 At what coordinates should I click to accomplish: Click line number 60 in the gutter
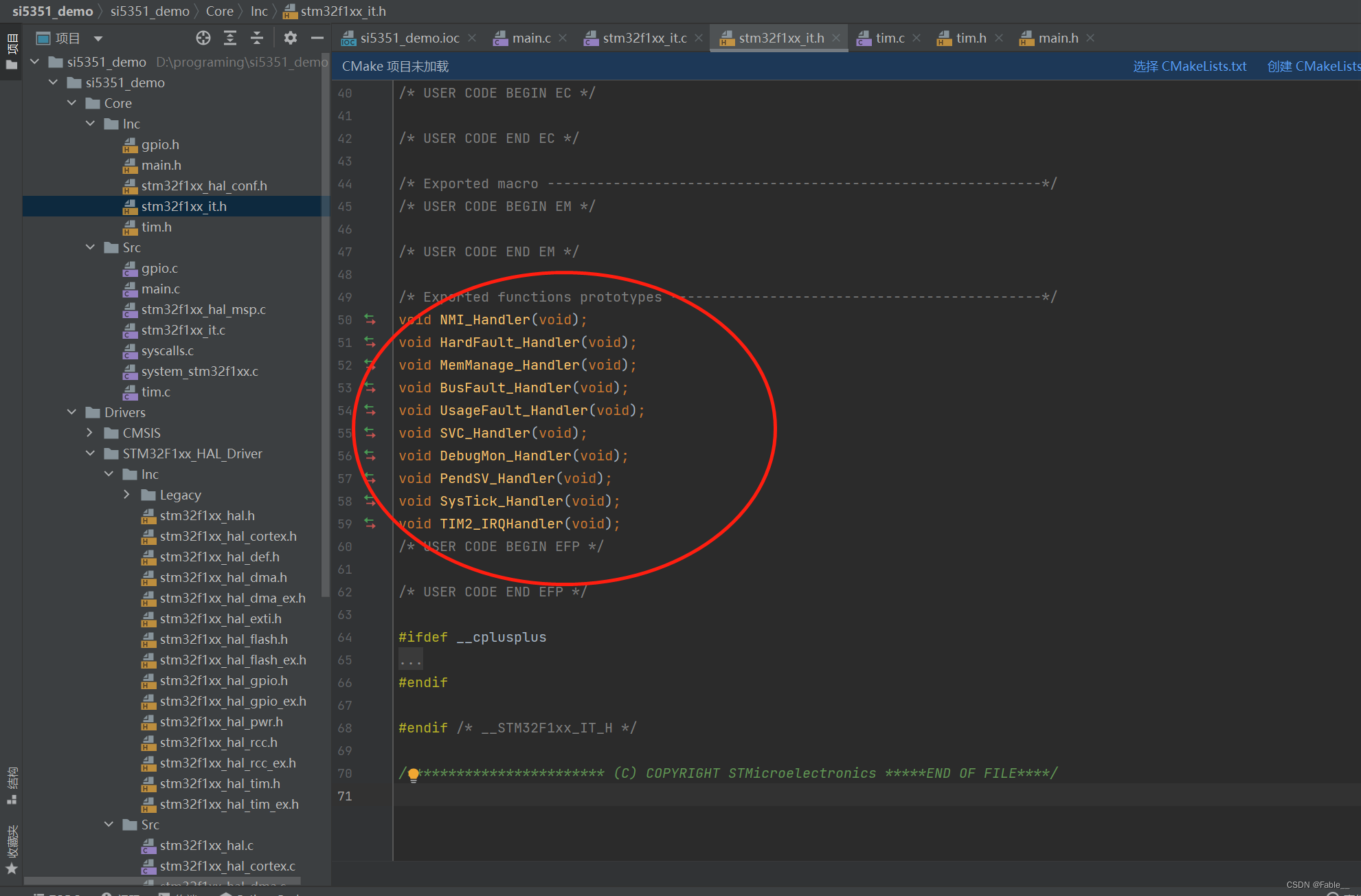(x=344, y=547)
